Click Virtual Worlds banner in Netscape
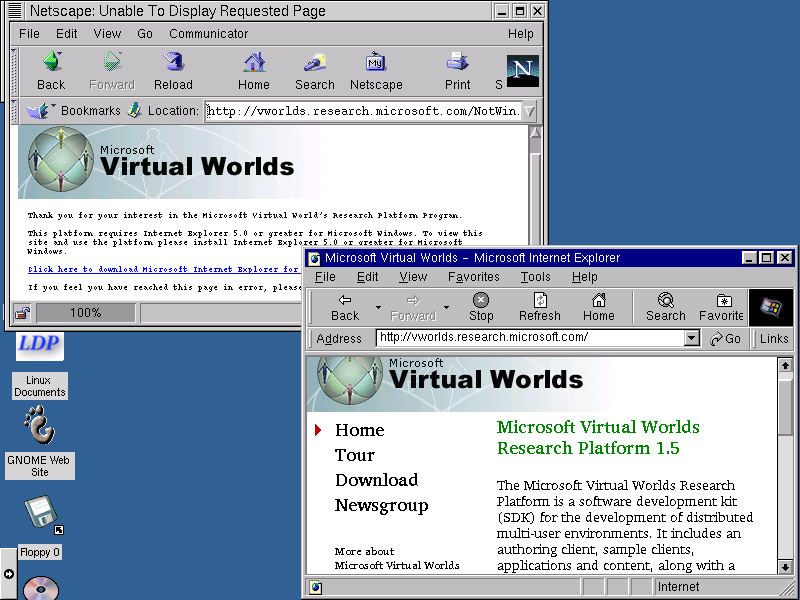800x600 pixels. pyautogui.click(x=170, y=162)
